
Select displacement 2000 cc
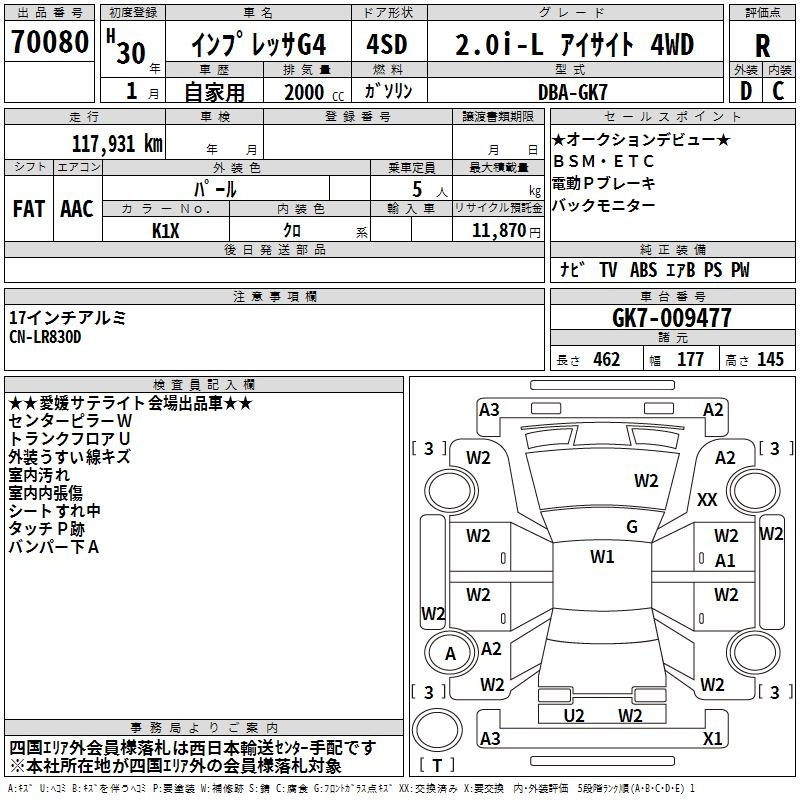pyautogui.click(x=314, y=92)
